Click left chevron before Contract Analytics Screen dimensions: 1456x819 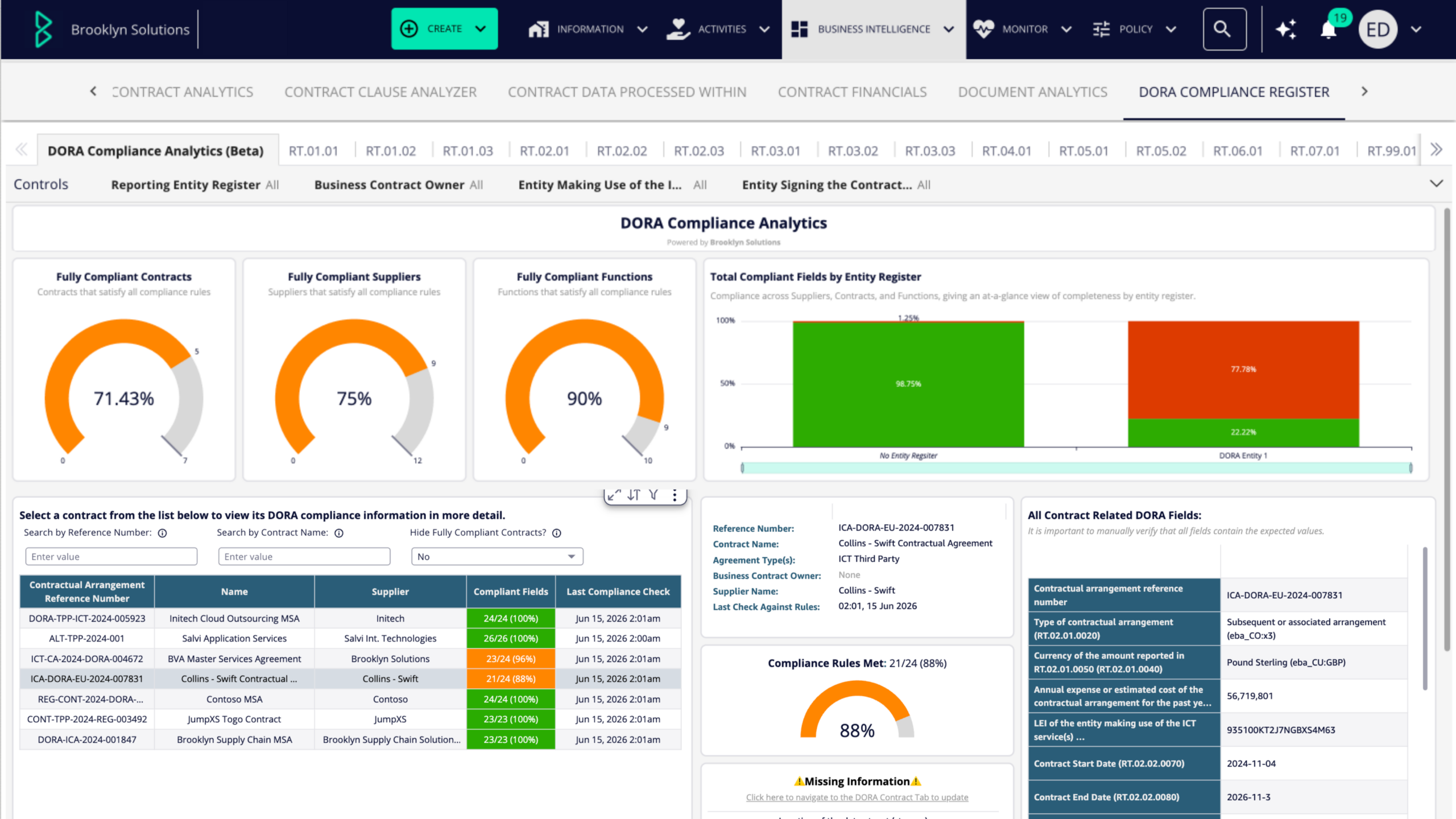click(93, 91)
